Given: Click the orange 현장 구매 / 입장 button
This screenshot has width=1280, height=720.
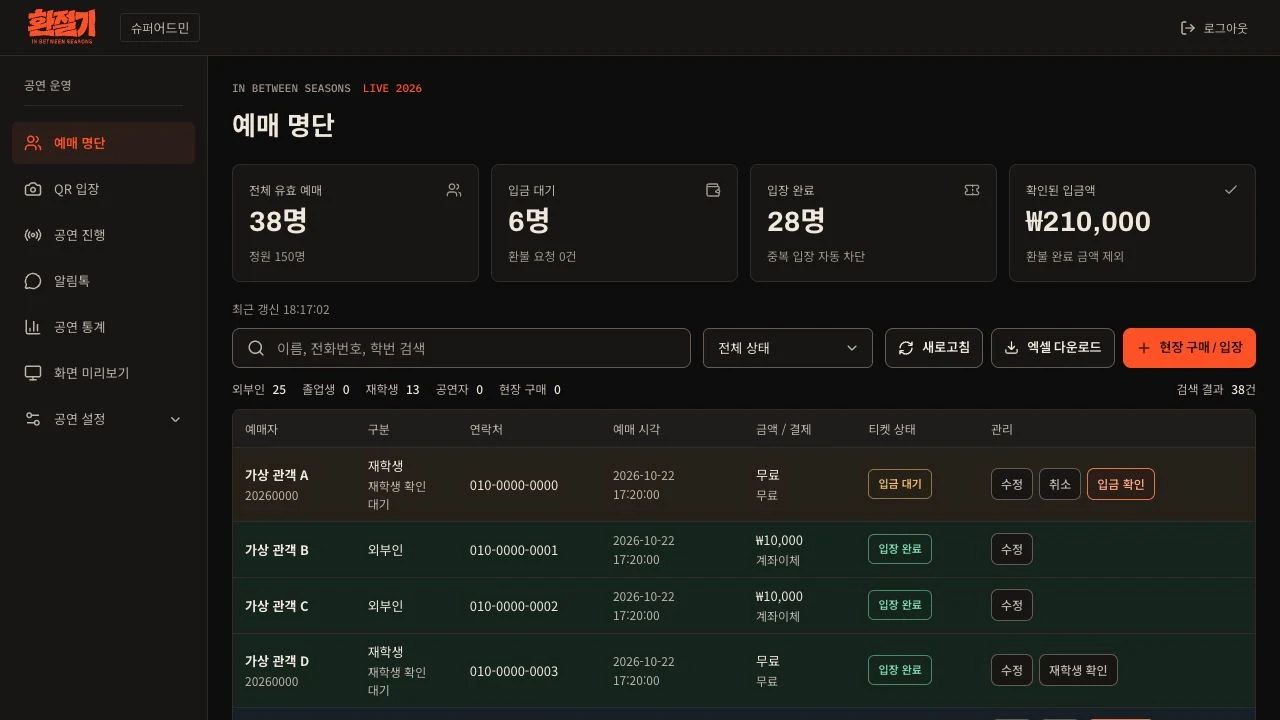Looking at the screenshot, I should (x=1189, y=348).
